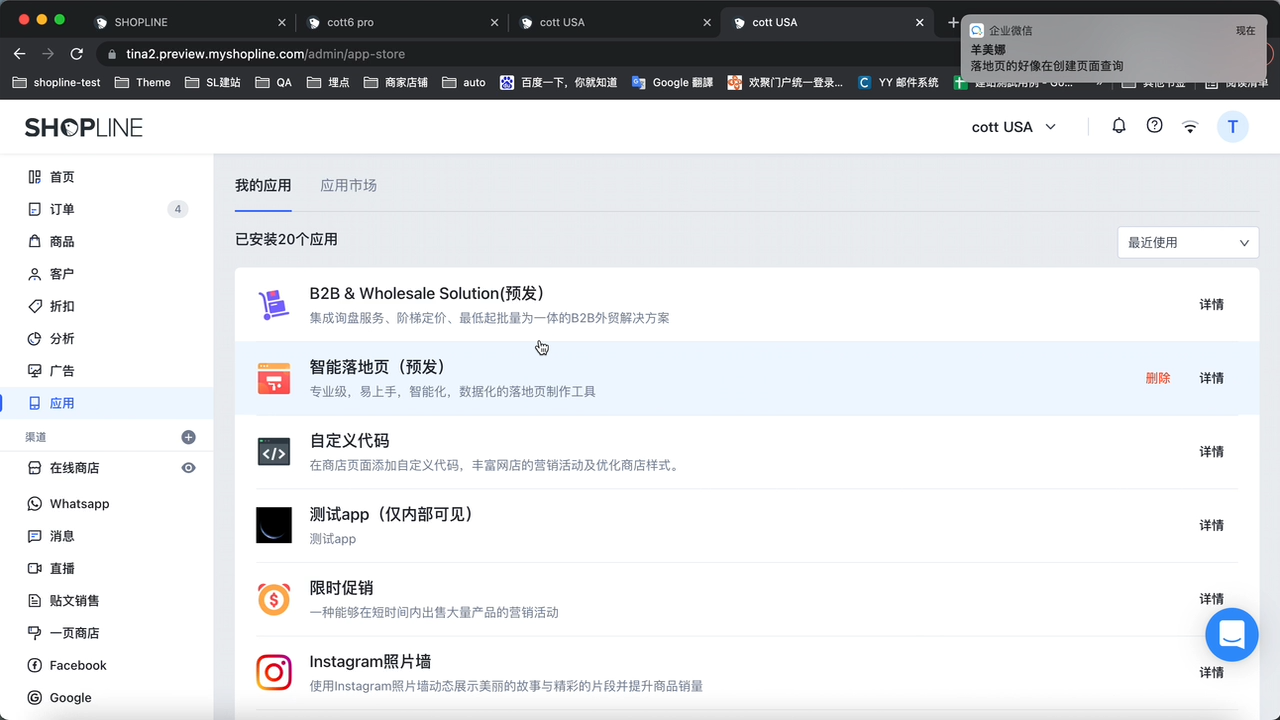Toggle the 在线商店 eye preview icon
This screenshot has height=720, width=1280.
pyautogui.click(x=188, y=468)
